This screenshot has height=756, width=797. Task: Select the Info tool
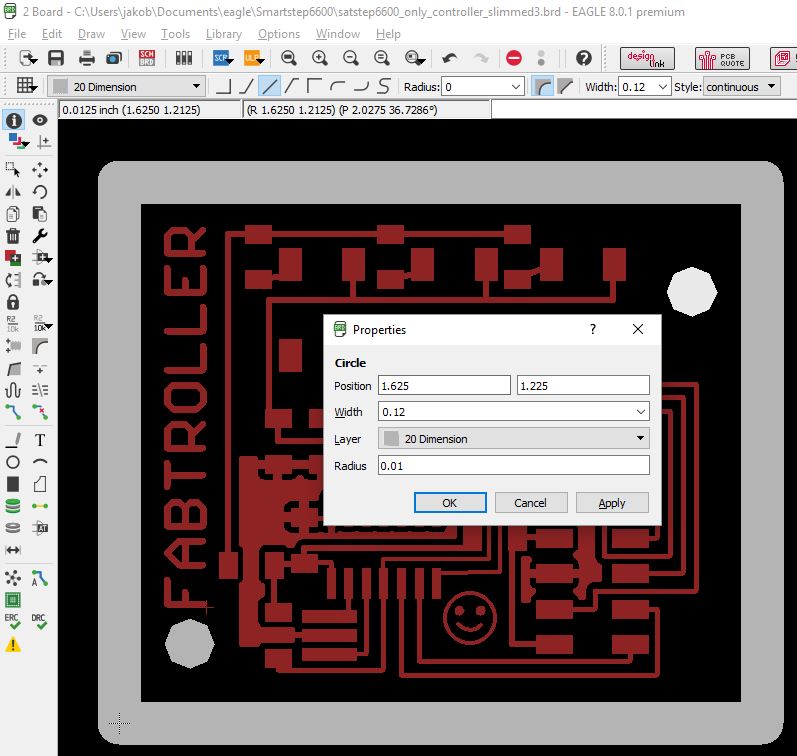coord(13,120)
